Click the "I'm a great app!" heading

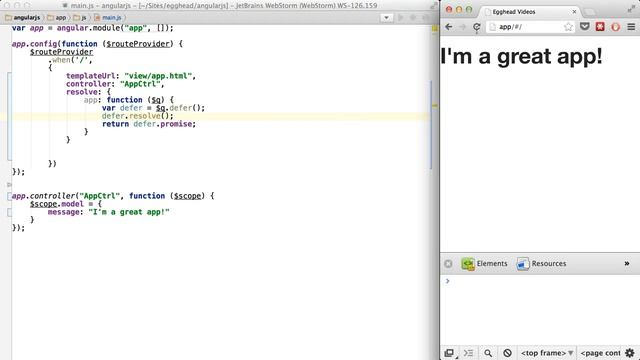coord(521,56)
